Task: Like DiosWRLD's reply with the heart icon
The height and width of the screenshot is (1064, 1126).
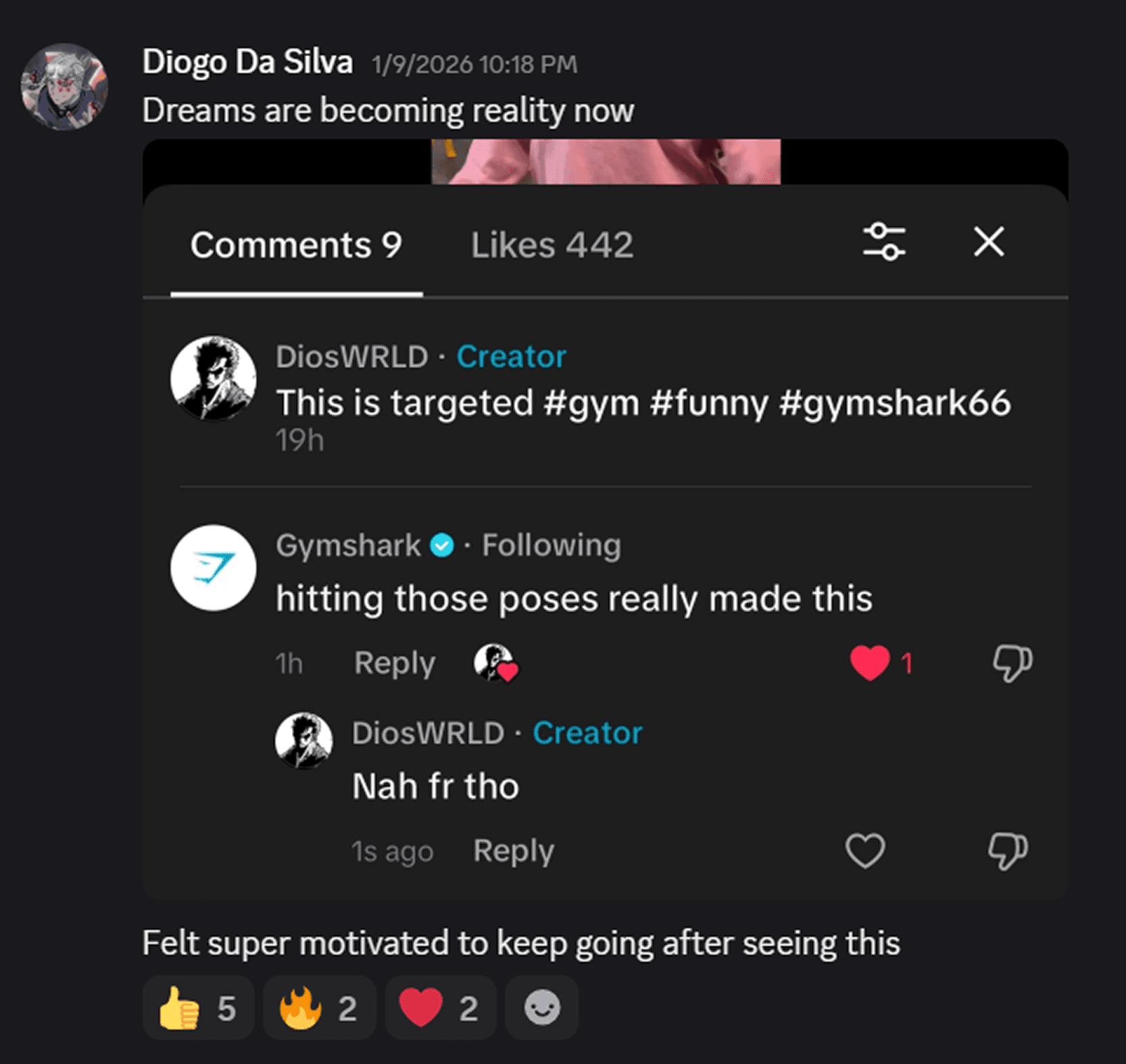Action: pyautogui.click(x=865, y=851)
